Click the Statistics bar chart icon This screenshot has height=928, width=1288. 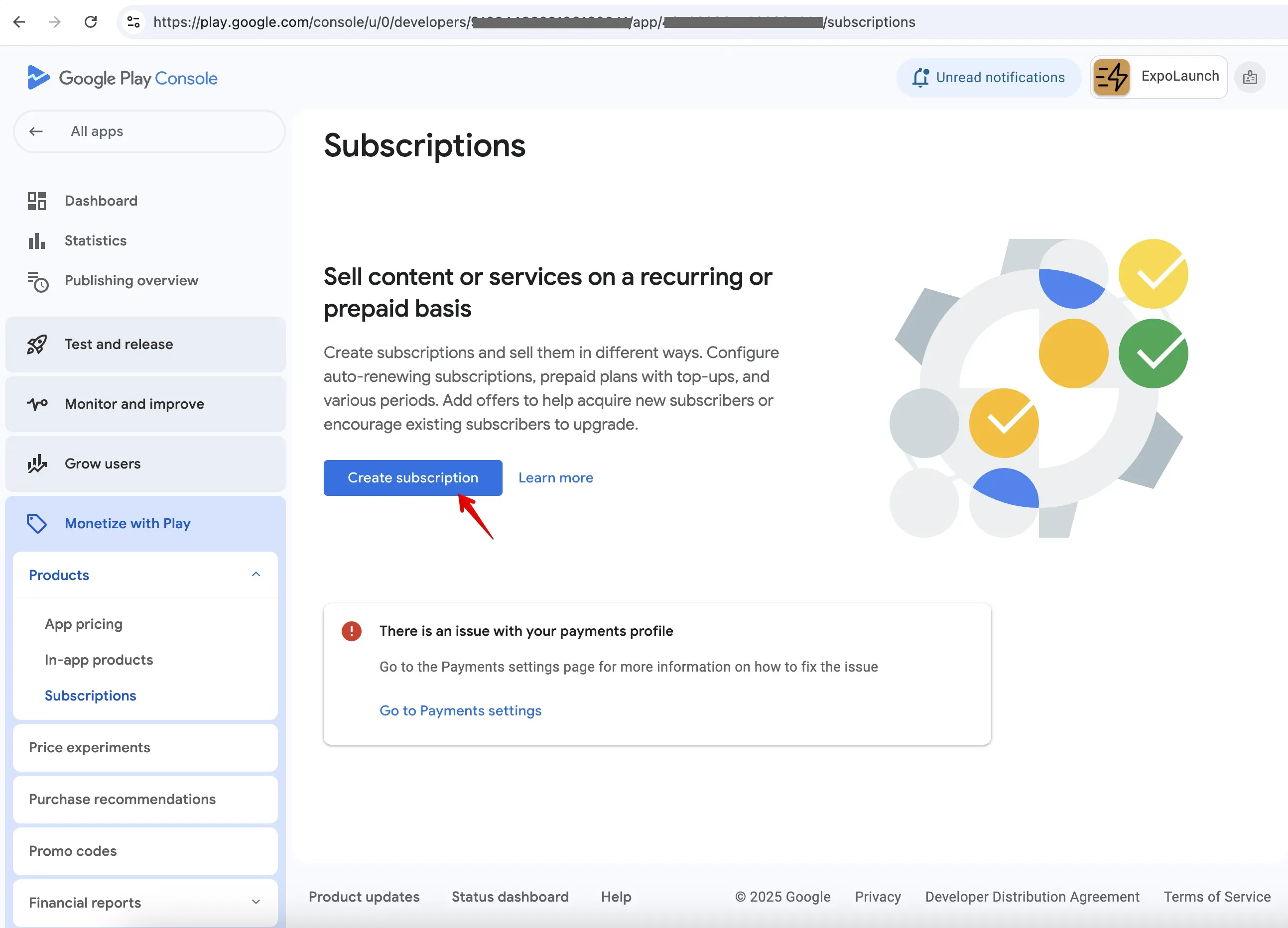[x=37, y=240]
